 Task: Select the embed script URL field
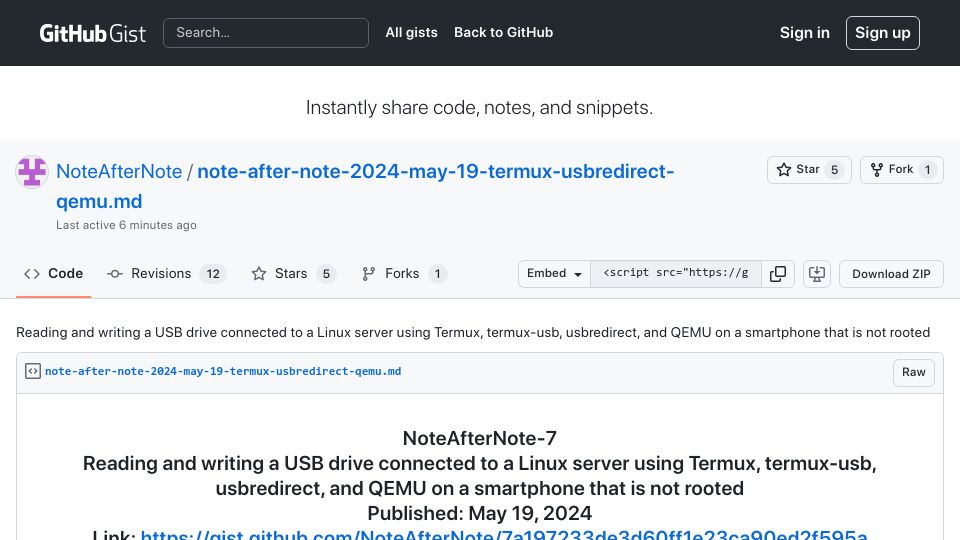(x=676, y=274)
